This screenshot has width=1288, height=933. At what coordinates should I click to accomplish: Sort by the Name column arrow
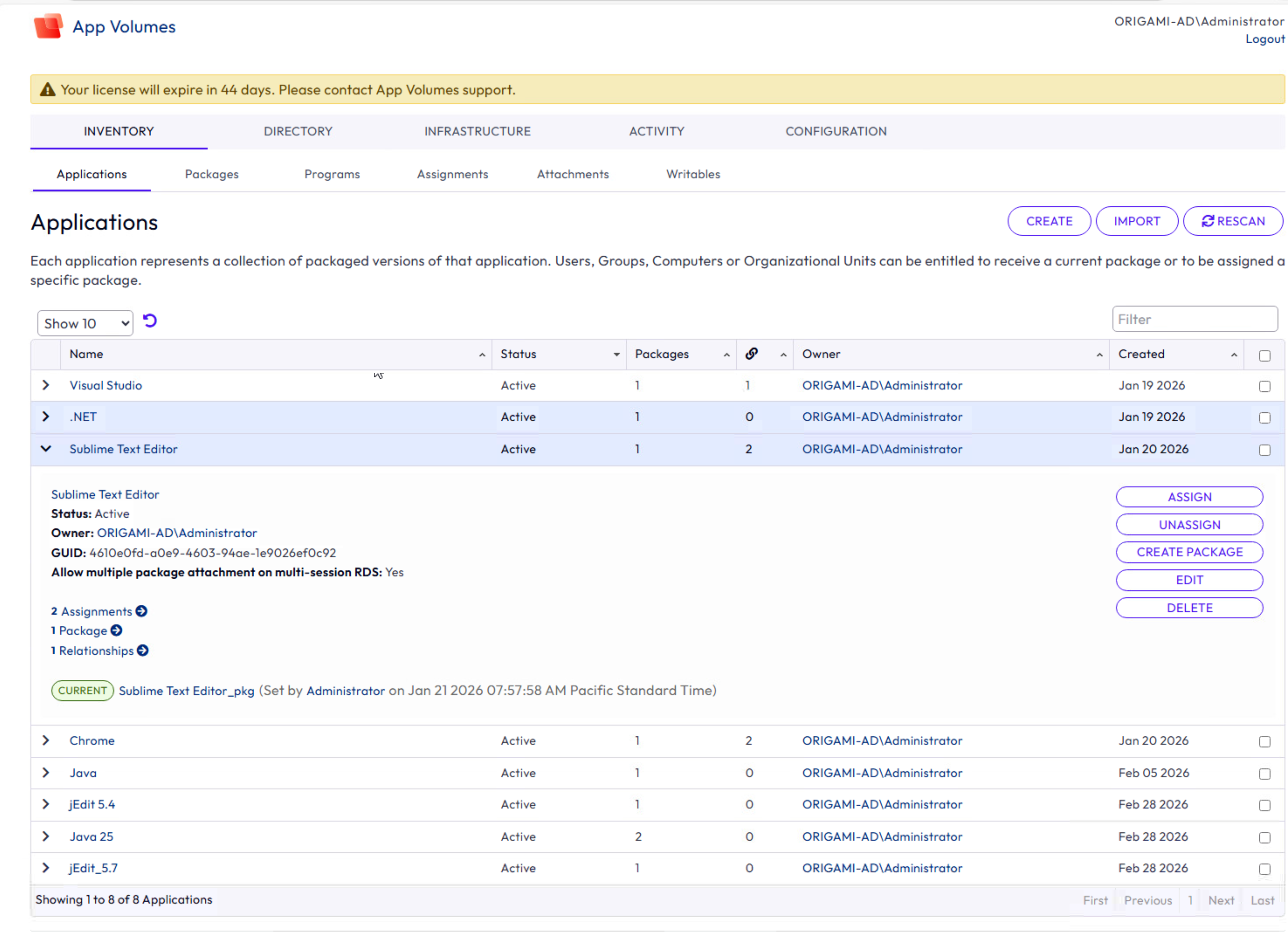pos(482,355)
